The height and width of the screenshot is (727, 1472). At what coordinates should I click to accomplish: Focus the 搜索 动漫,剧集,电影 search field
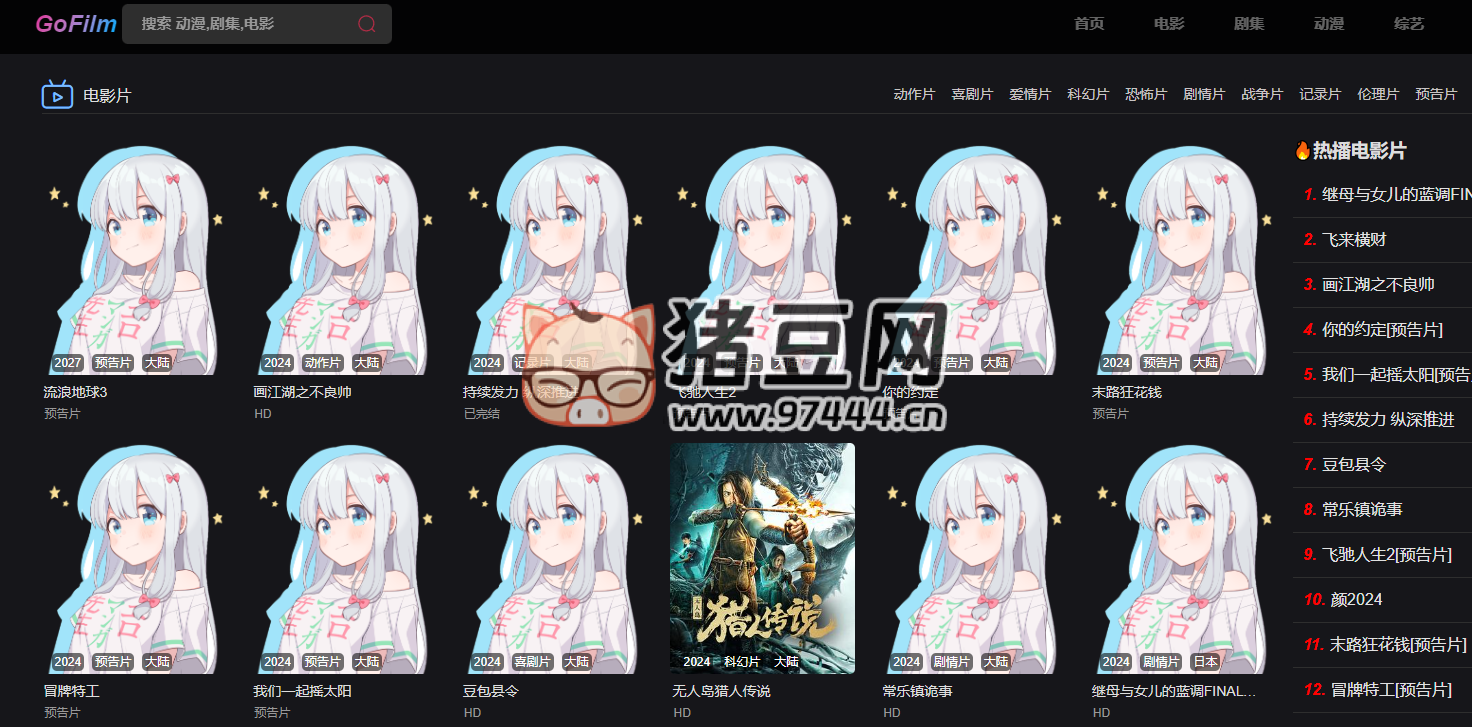pyautogui.click(x=257, y=24)
